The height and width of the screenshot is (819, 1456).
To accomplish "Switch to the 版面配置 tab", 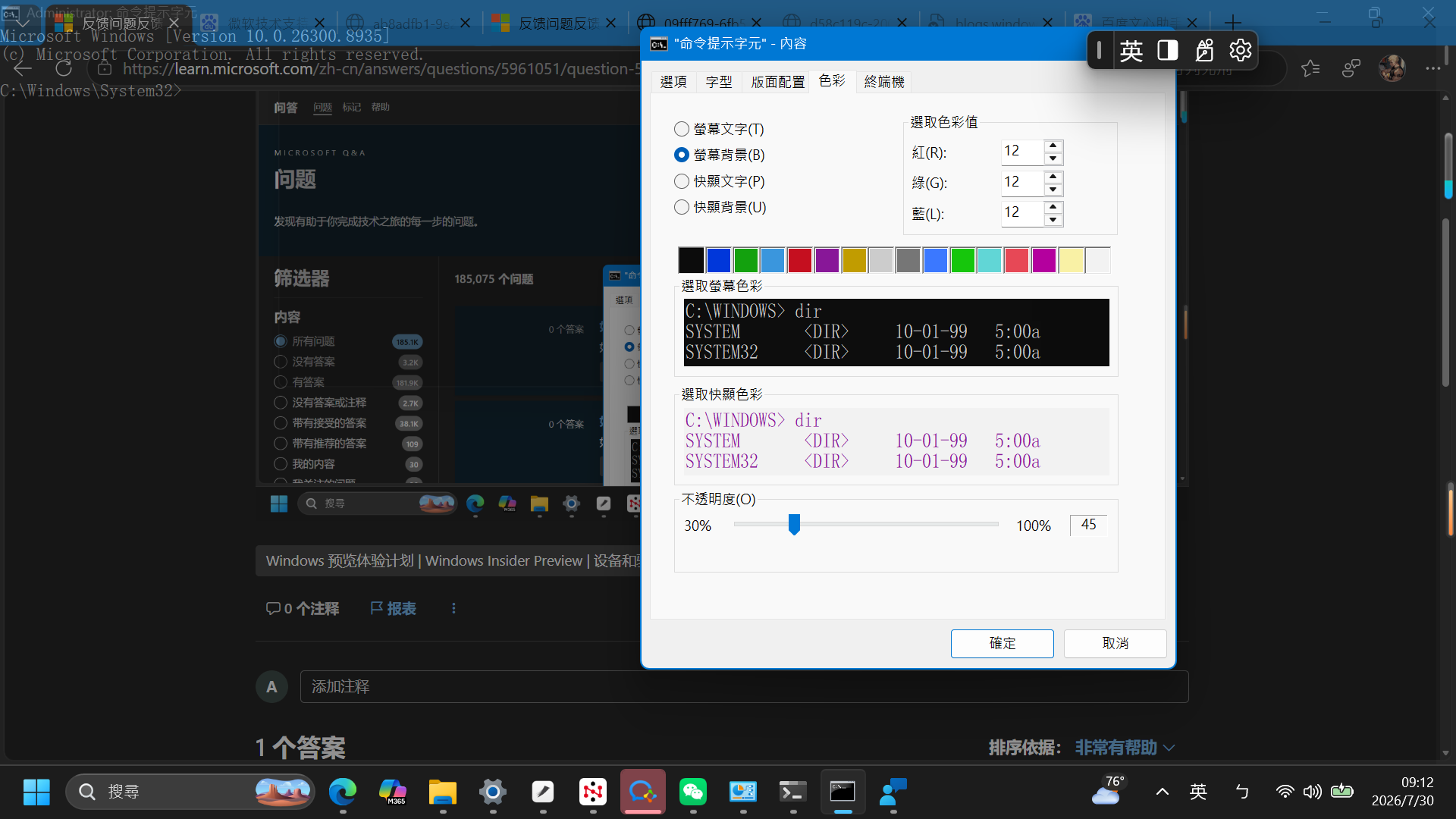I will tap(778, 82).
